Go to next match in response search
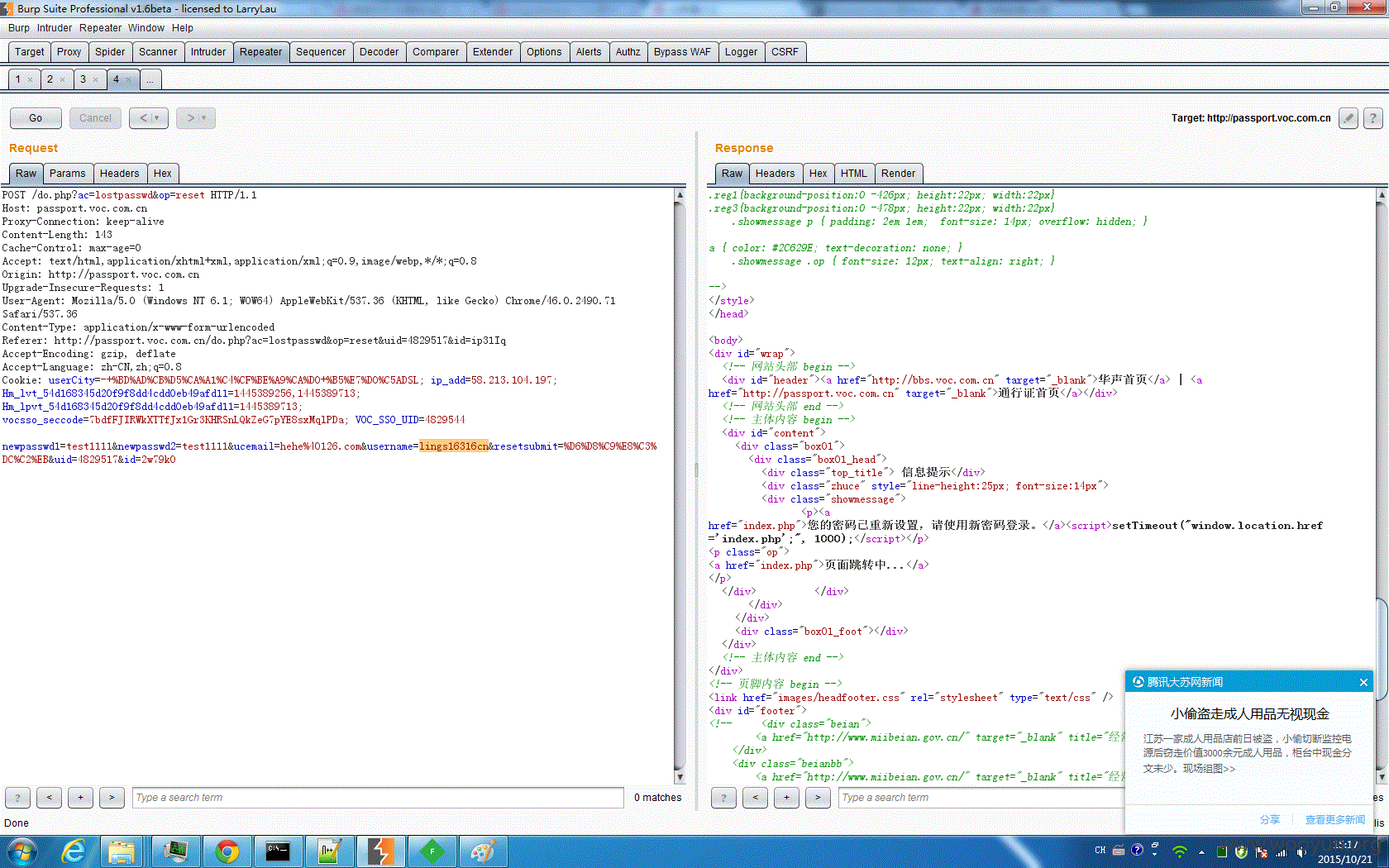The image size is (1389, 868). 818,798
